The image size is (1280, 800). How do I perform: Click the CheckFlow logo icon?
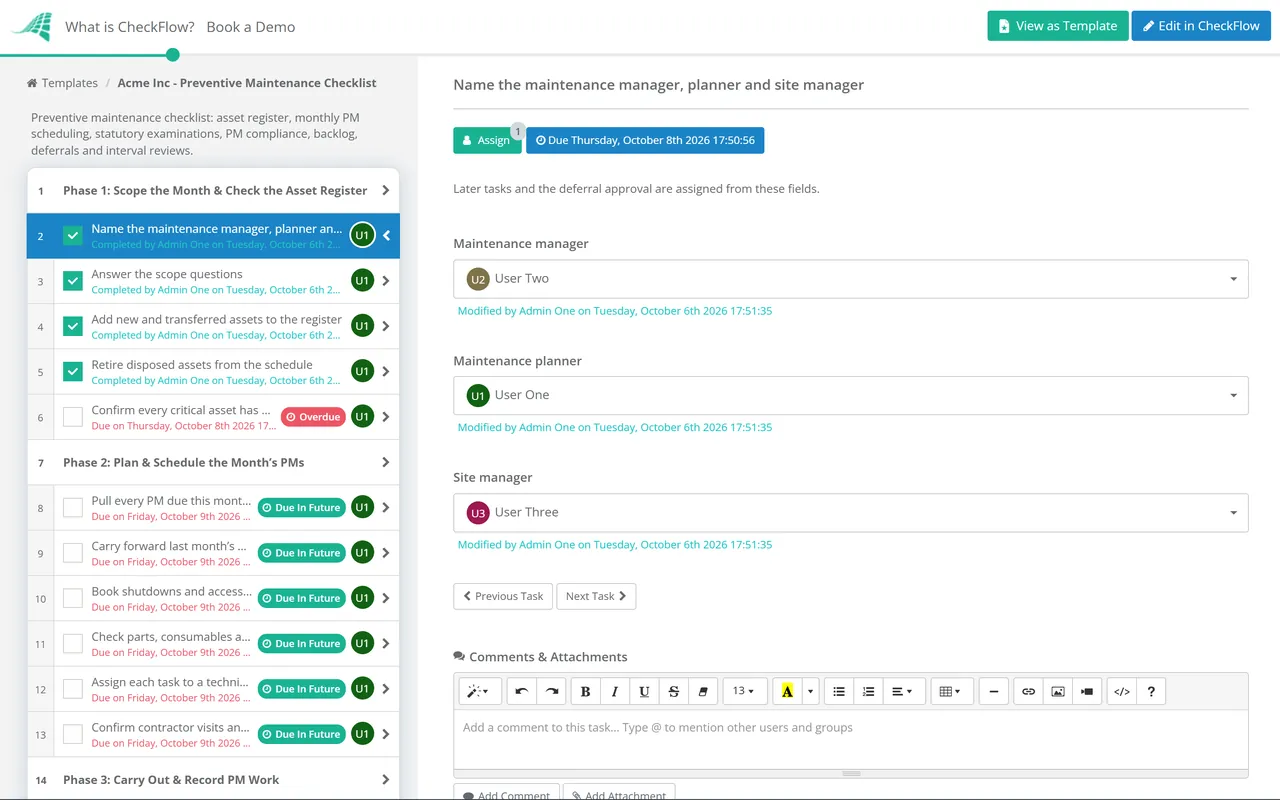point(32,27)
